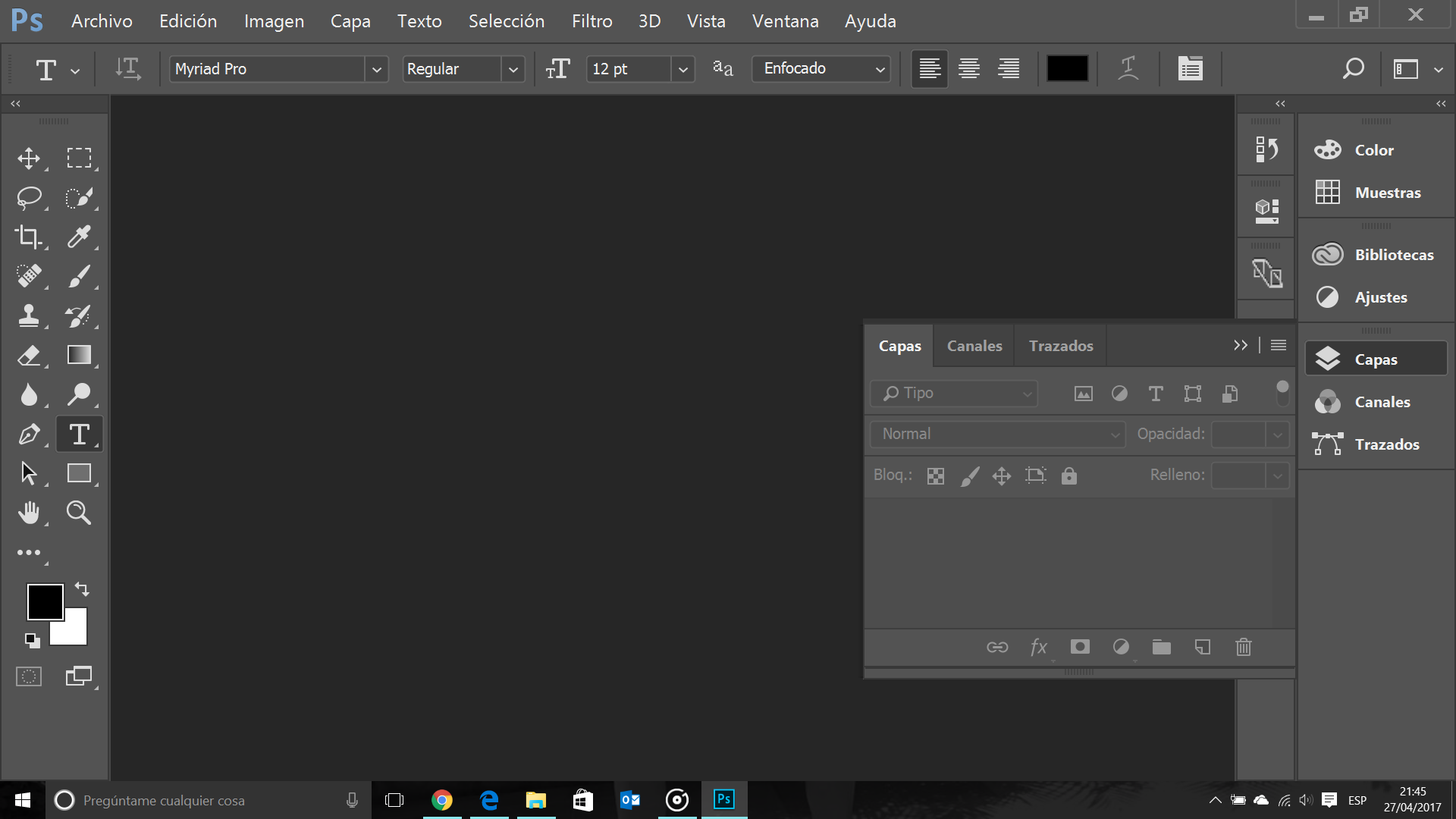Open the Muestras panel
Viewport: 1456px width, 819px height.
click(x=1376, y=193)
